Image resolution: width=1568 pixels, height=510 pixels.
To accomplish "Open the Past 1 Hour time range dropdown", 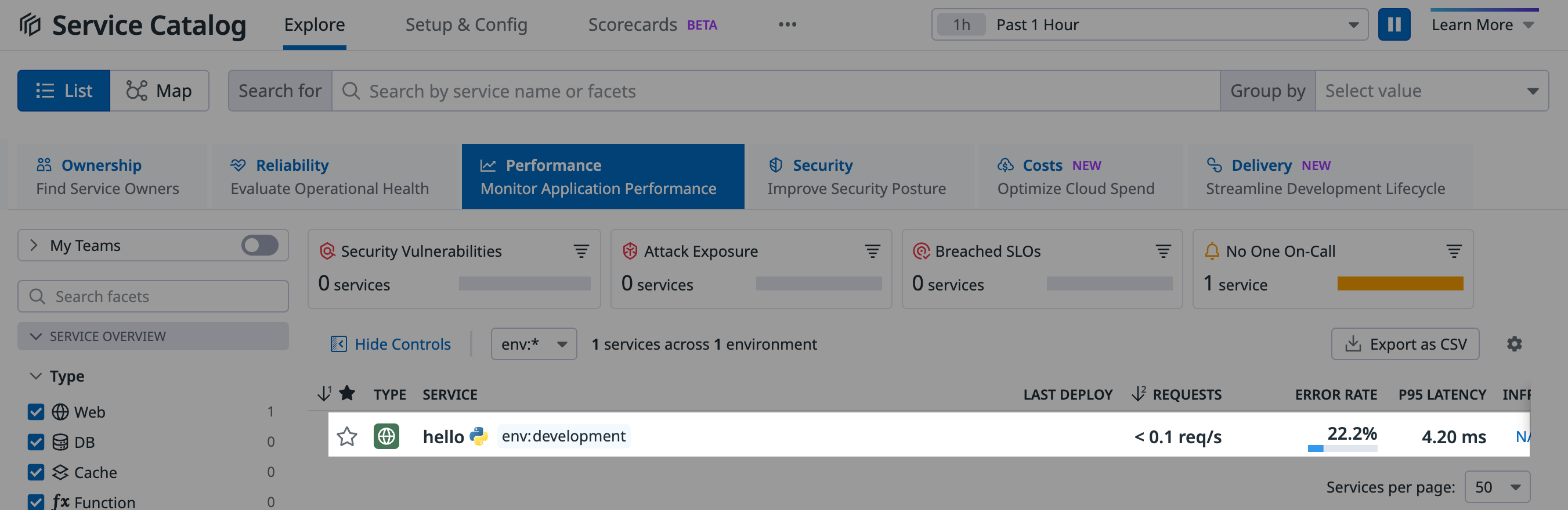I will [1149, 25].
